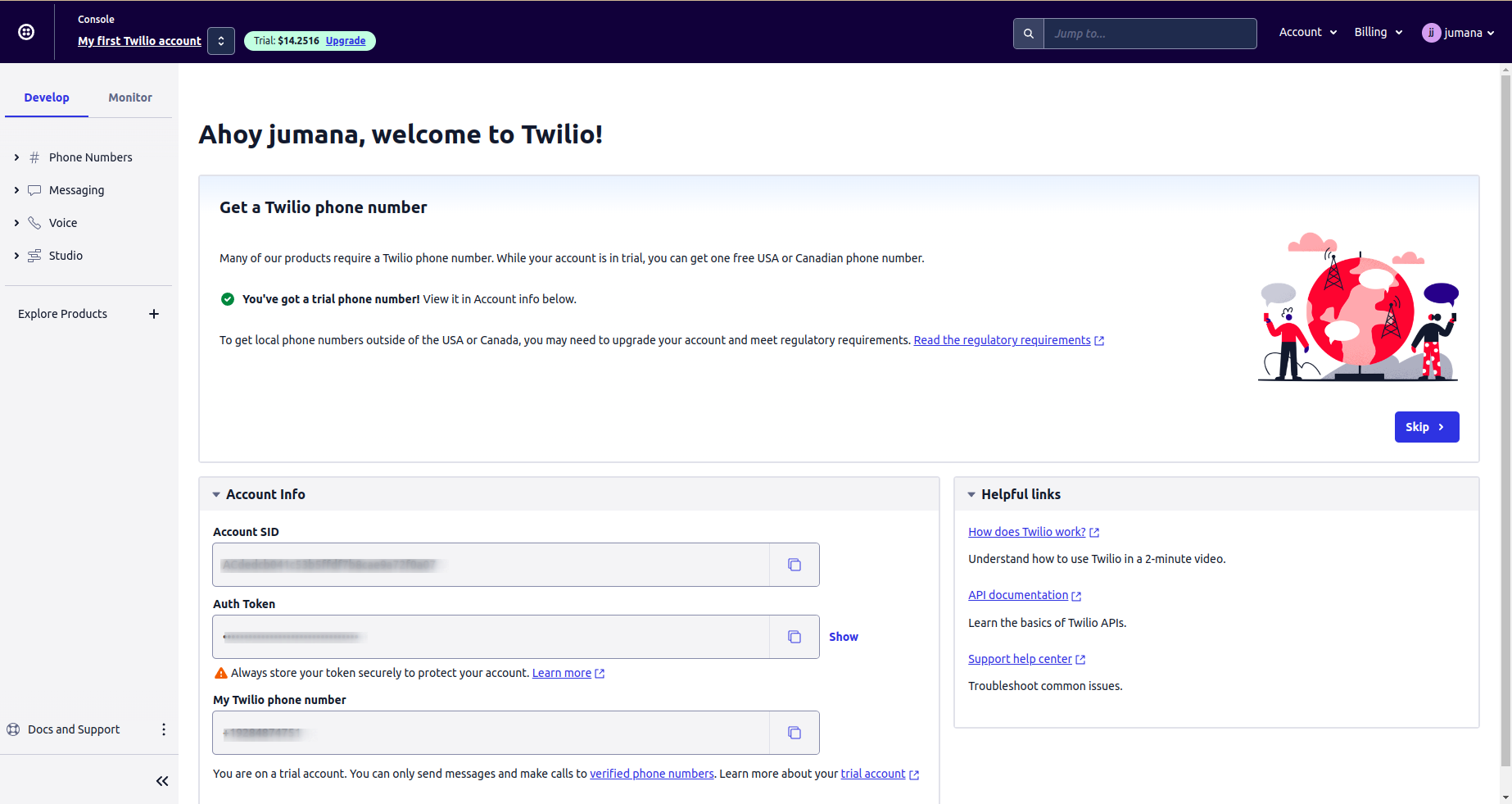Click the Account SID field
The height and width of the screenshot is (804, 1512).
tap(491, 565)
